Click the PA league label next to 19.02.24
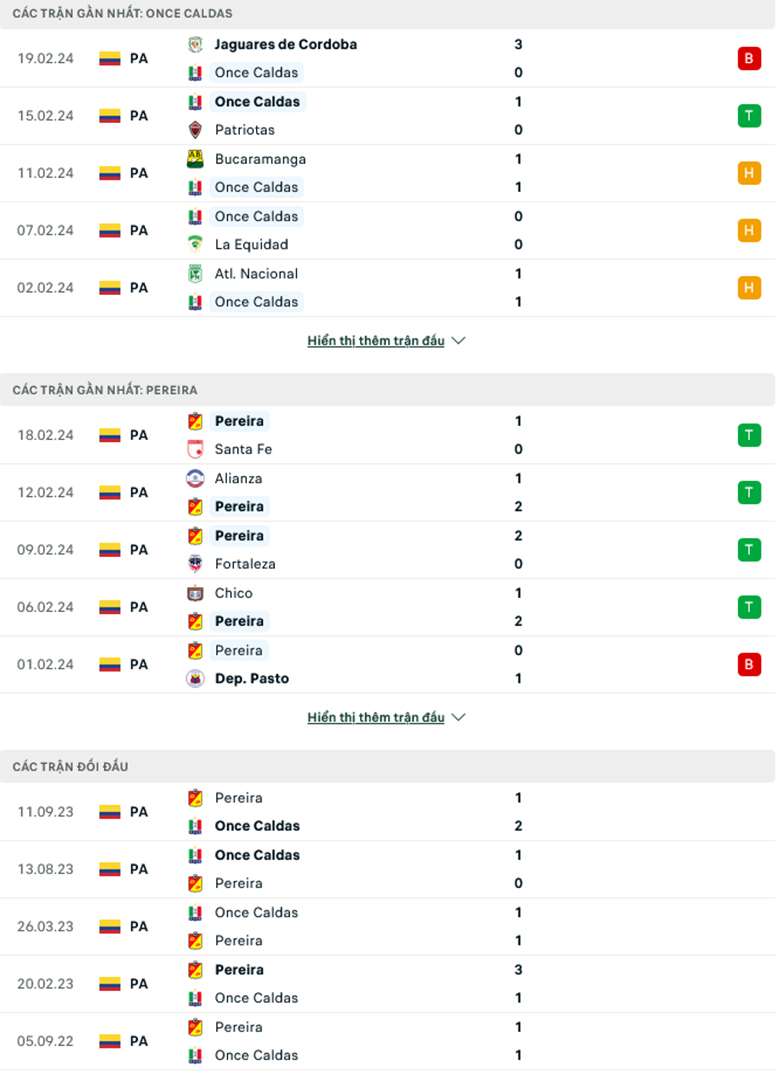 [x=140, y=58]
